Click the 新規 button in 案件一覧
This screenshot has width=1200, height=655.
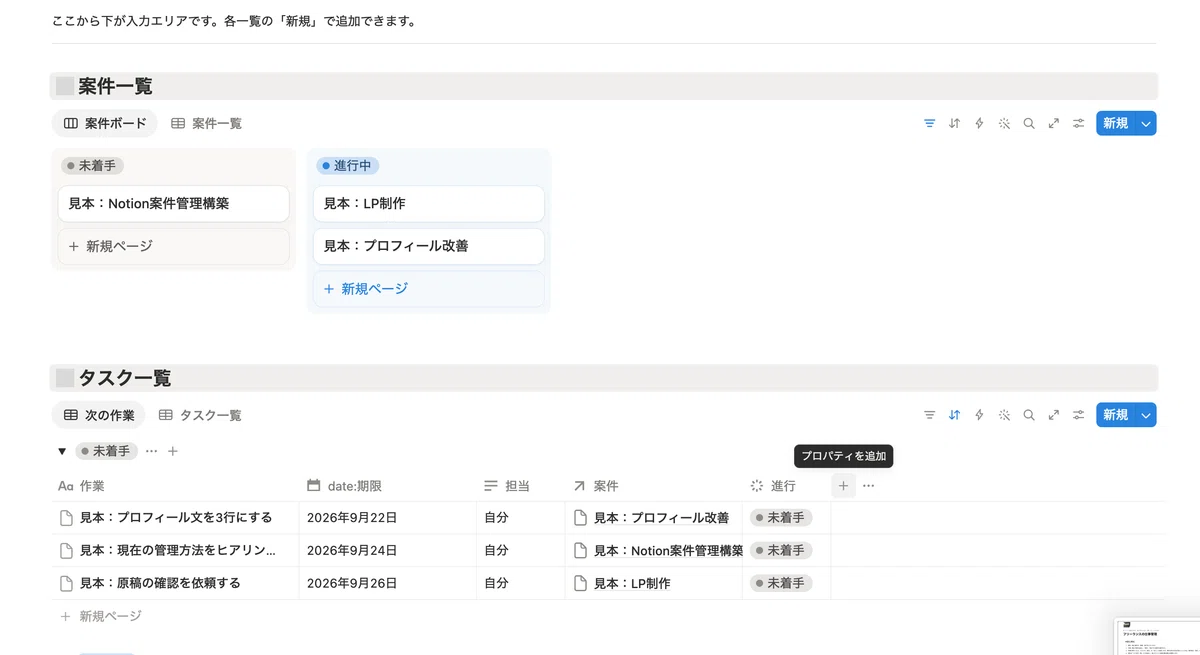[x=1115, y=123]
